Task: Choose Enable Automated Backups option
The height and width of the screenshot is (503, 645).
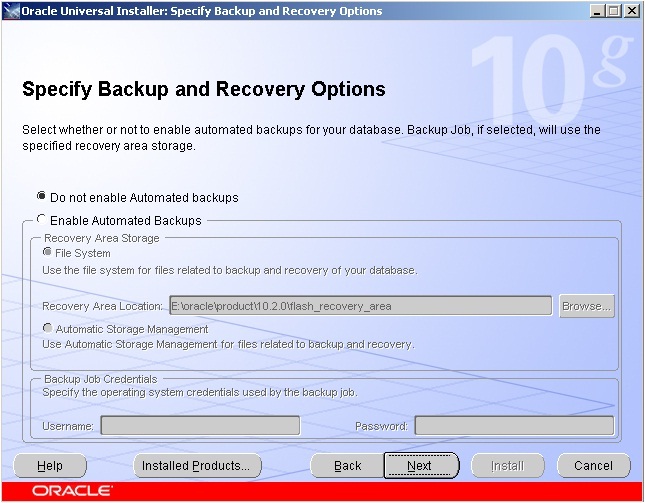Action: click(x=41, y=220)
